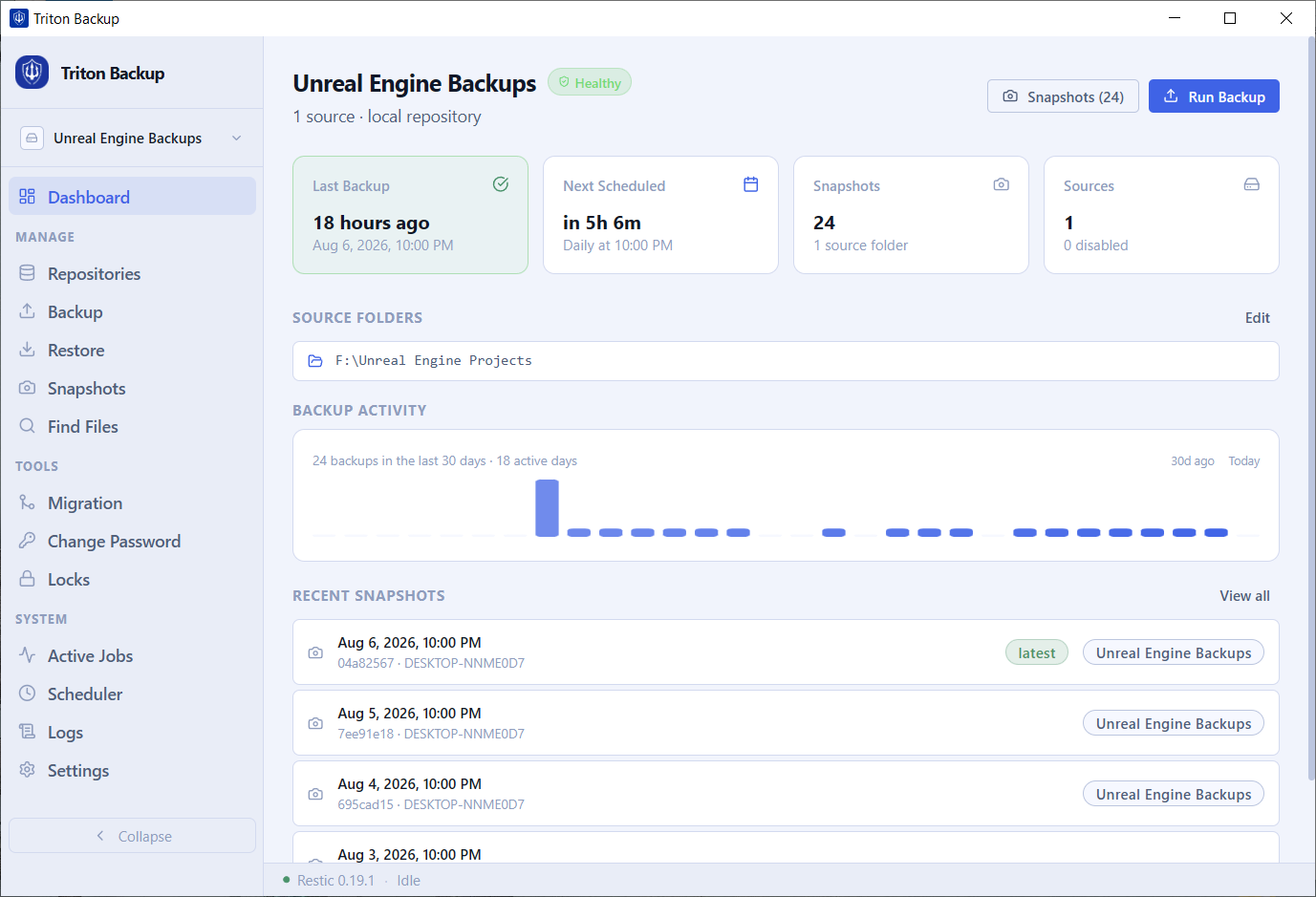Click View all next to Recent Snapshots
Image resolution: width=1316 pixels, height=897 pixels.
1244,596
